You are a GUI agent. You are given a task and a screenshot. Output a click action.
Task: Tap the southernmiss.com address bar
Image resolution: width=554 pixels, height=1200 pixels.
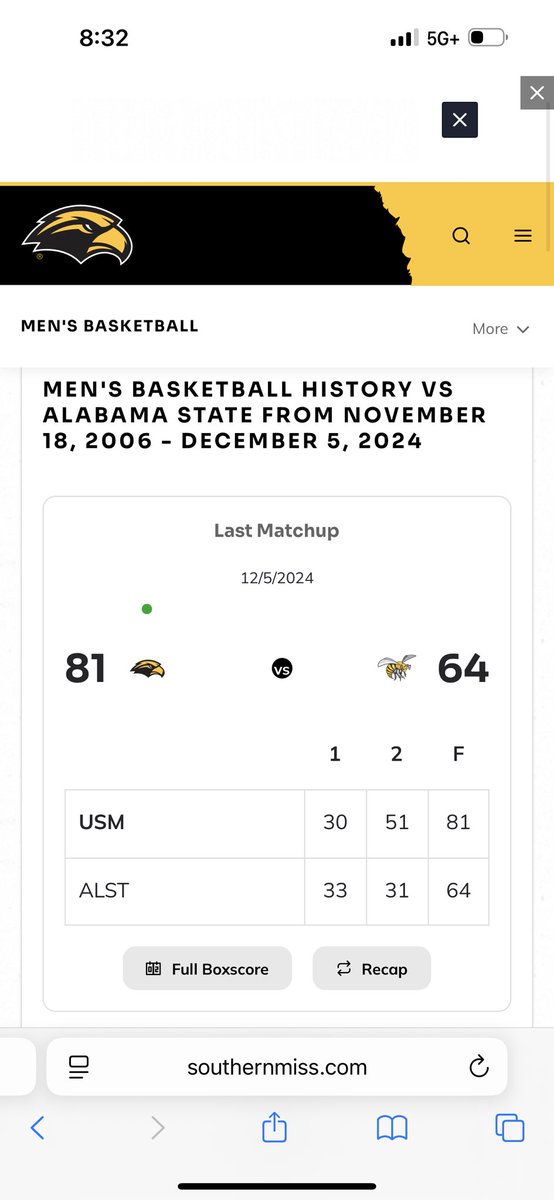point(277,1067)
